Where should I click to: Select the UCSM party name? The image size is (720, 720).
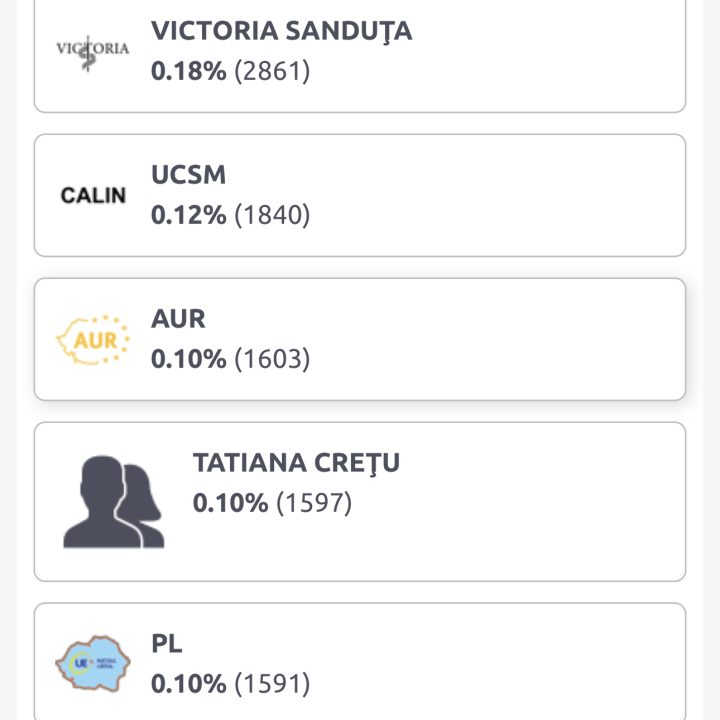coord(189,175)
